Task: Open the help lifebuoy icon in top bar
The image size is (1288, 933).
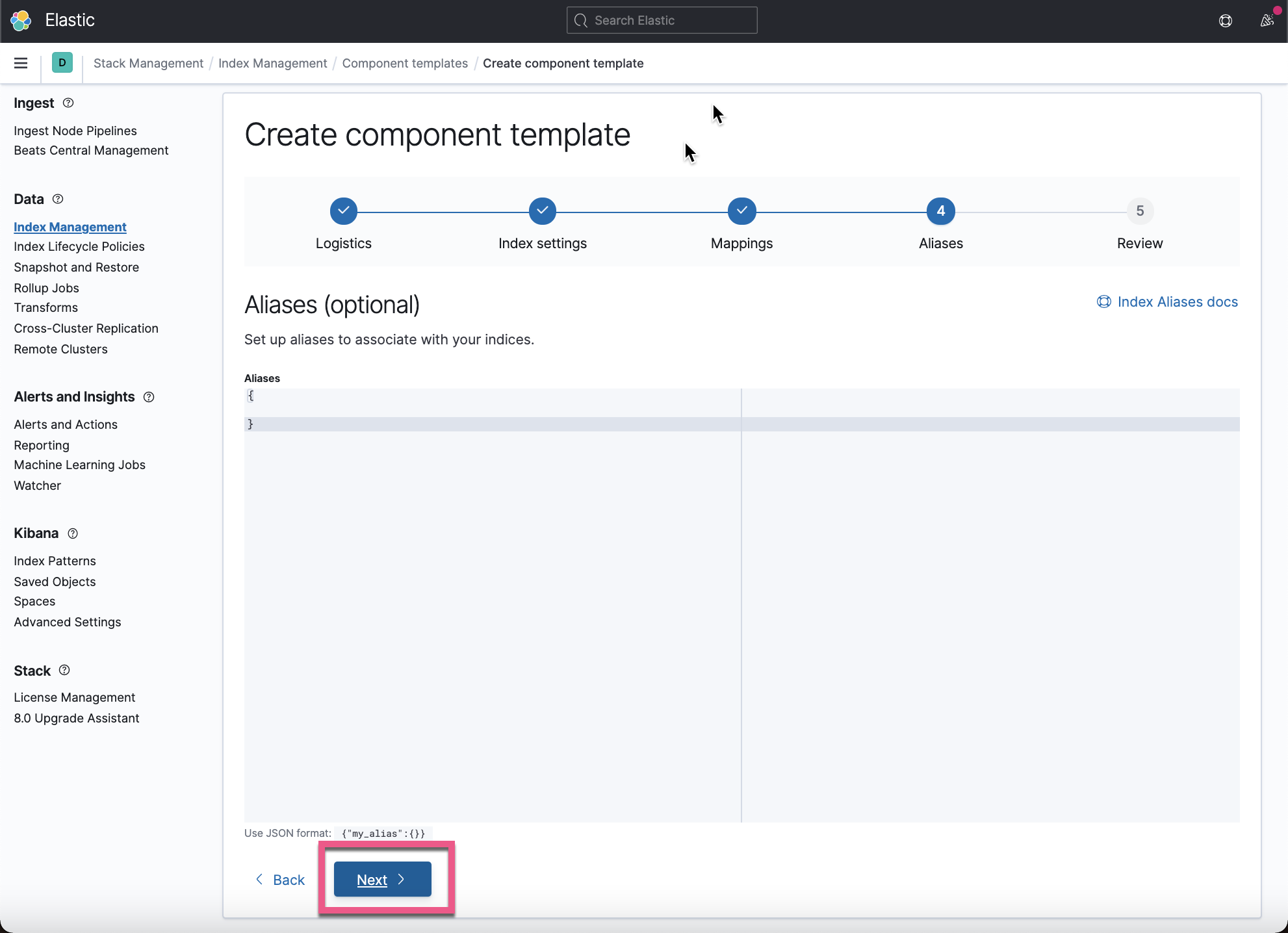Action: [x=1226, y=20]
